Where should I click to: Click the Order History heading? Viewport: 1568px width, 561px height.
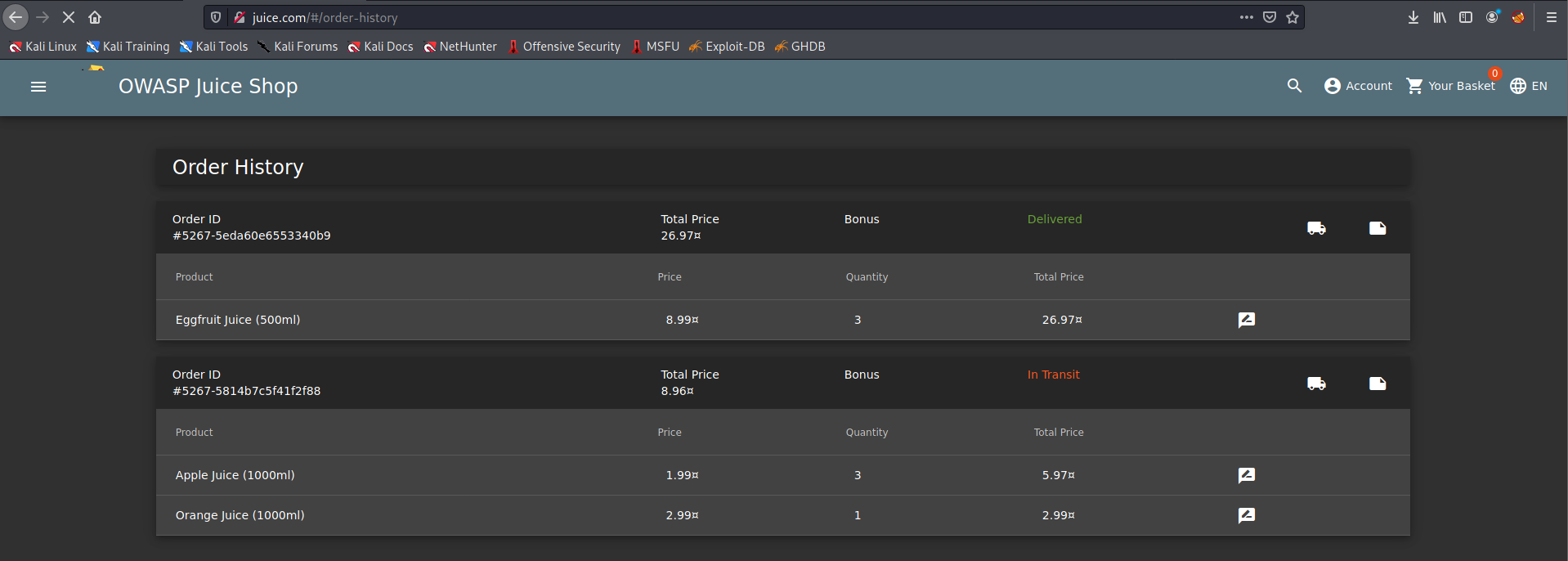(x=238, y=167)
